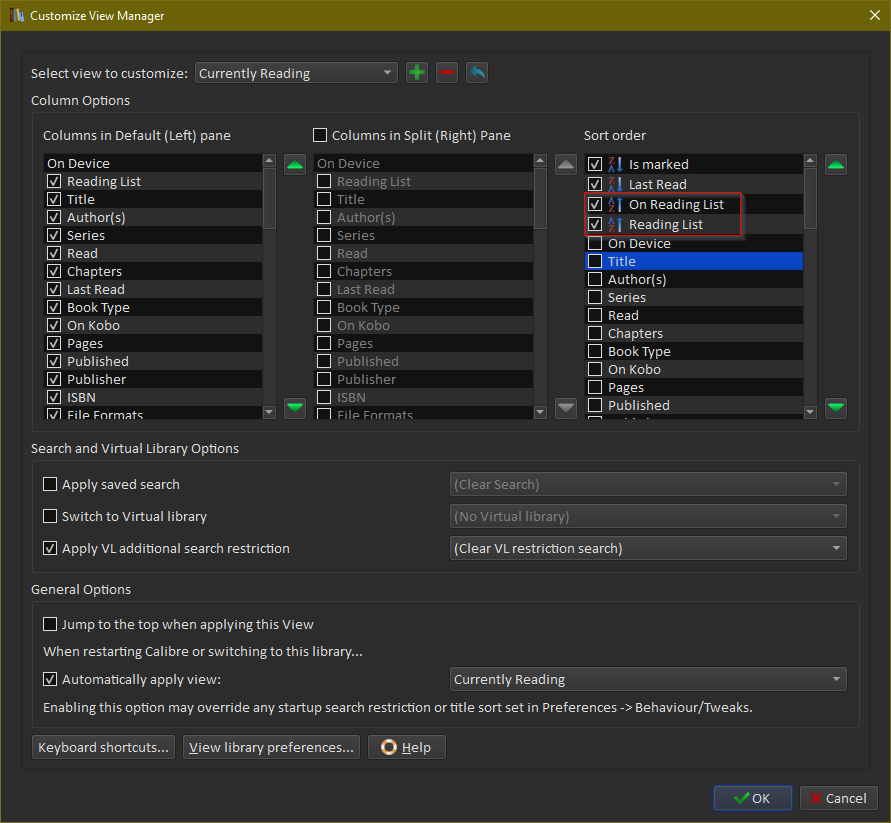Select On Device header in left pane list

(152, 163)
